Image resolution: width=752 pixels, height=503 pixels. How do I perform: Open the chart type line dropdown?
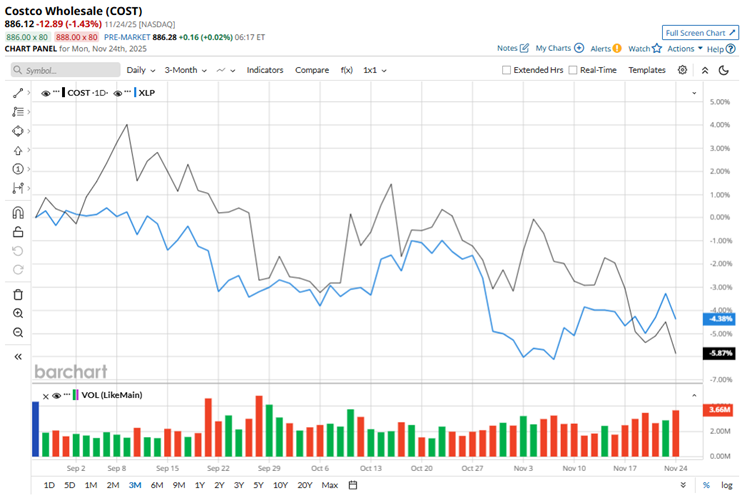(x=225, y=70)
